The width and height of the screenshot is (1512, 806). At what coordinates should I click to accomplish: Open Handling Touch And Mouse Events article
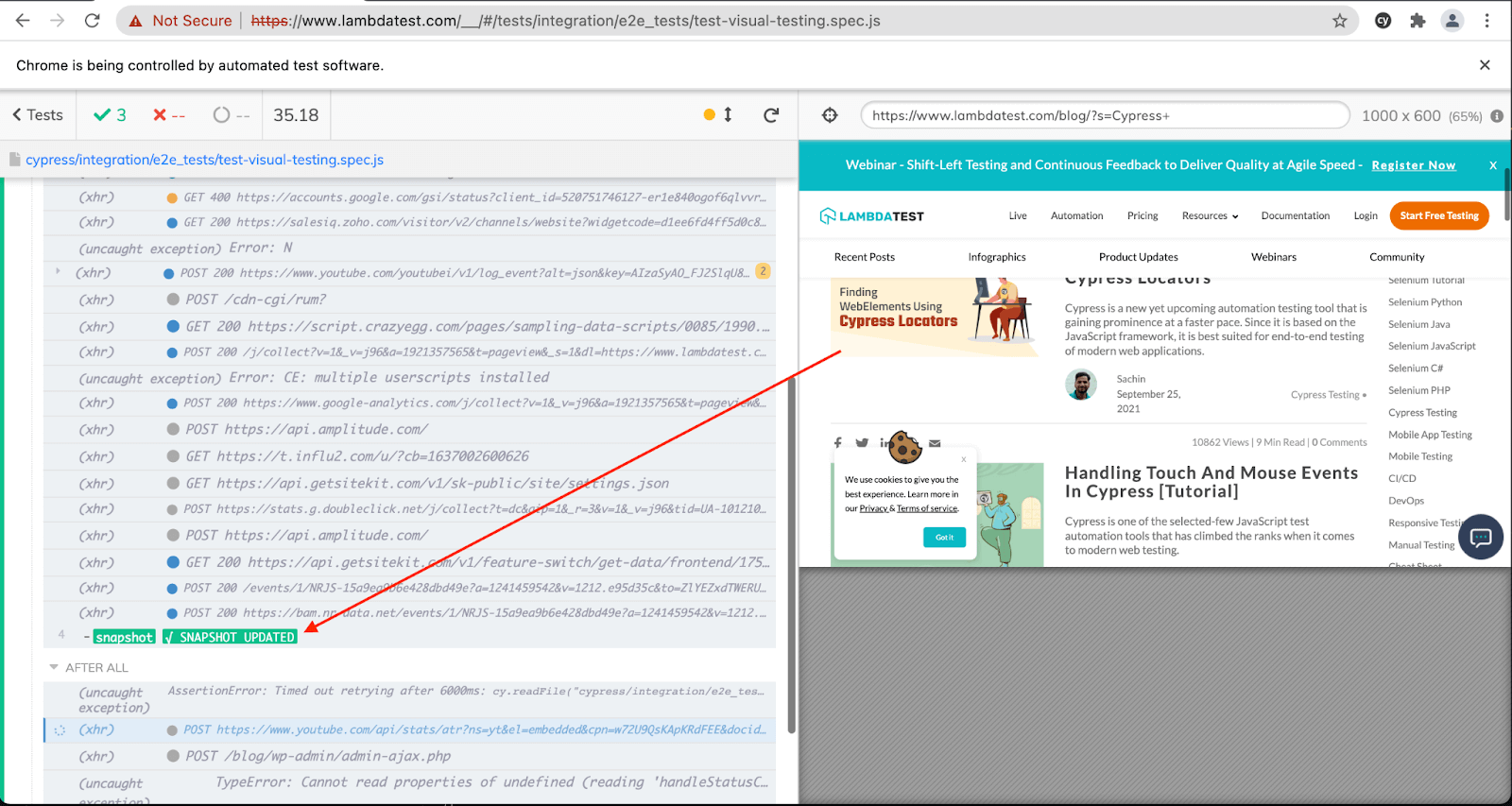point(1211,482)
